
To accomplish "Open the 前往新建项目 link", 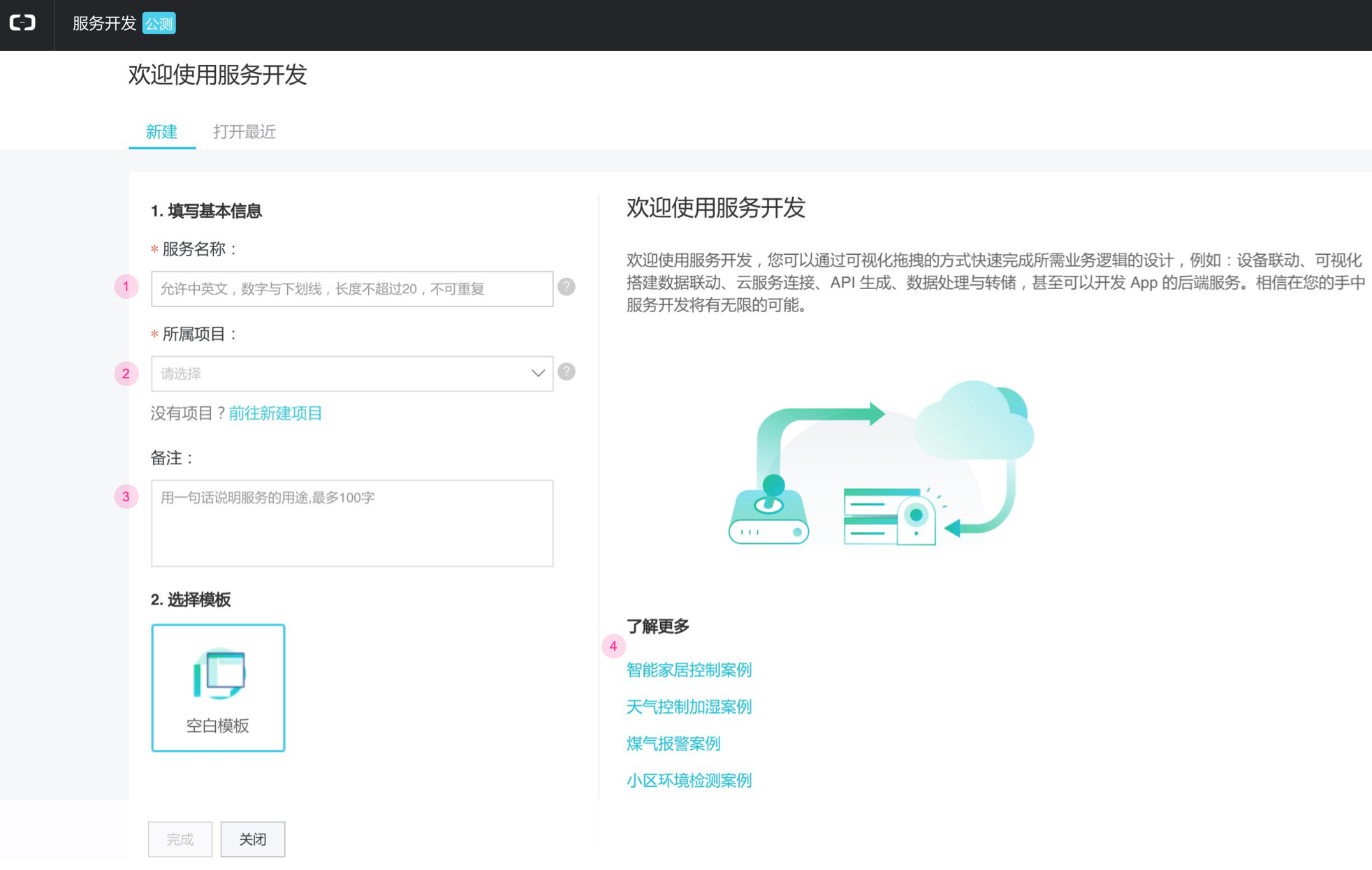I will tap(275, 413).
